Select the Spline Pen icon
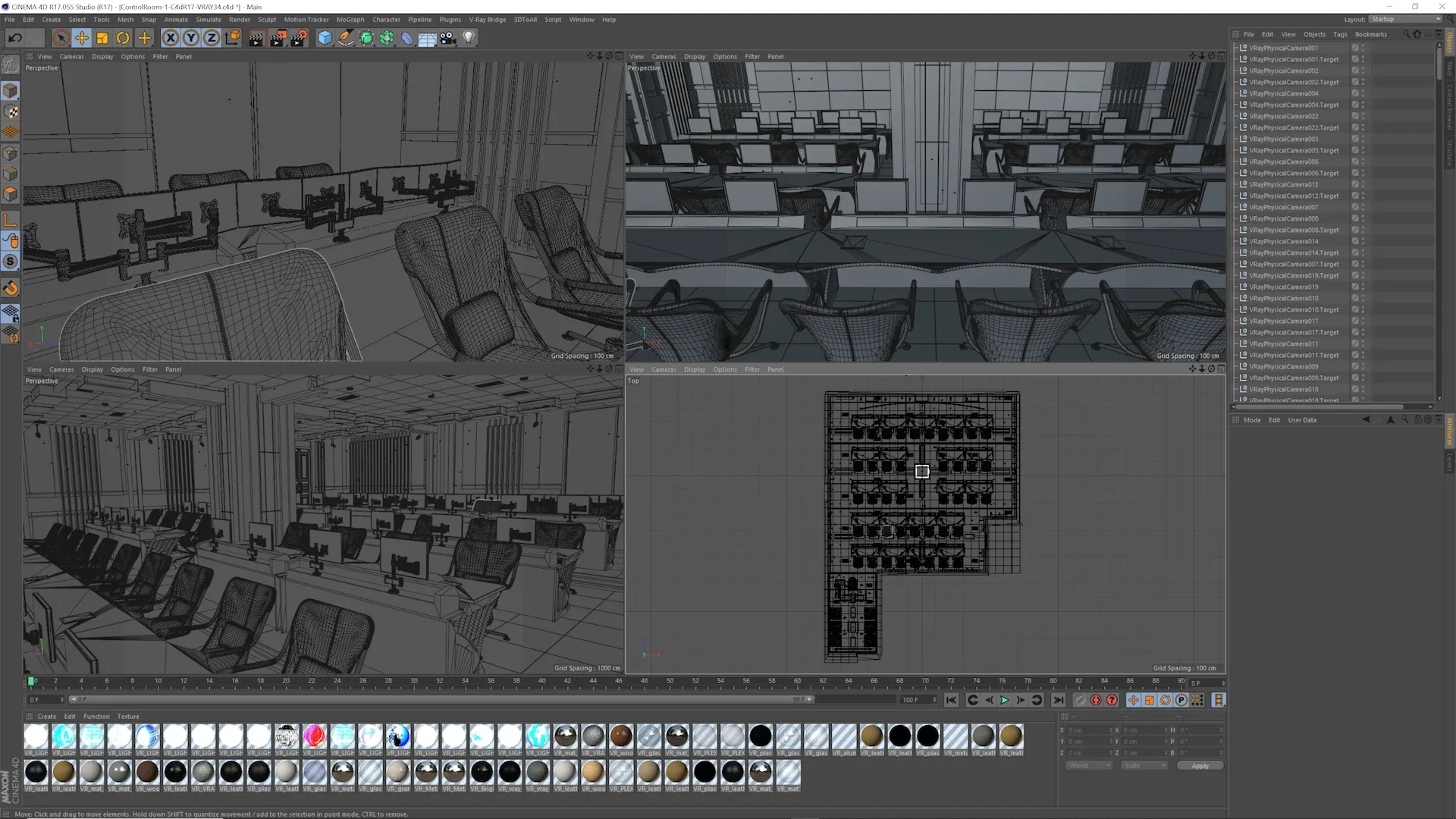1456x819 pixels. coord(346,38)
